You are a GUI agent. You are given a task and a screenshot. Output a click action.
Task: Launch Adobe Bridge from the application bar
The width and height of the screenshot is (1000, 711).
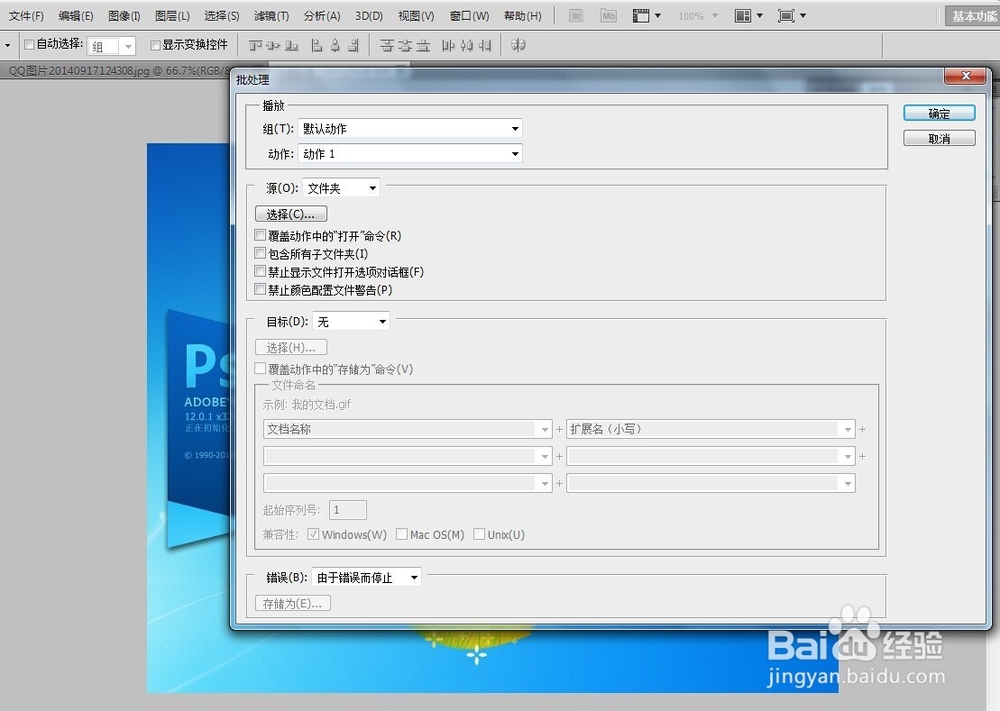pos(576,16)
